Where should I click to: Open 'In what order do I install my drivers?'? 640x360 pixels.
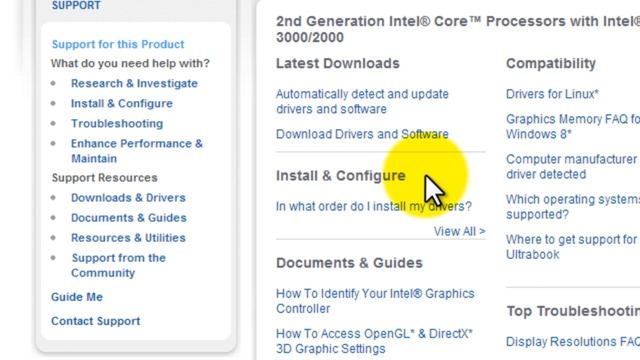(373, 206)
